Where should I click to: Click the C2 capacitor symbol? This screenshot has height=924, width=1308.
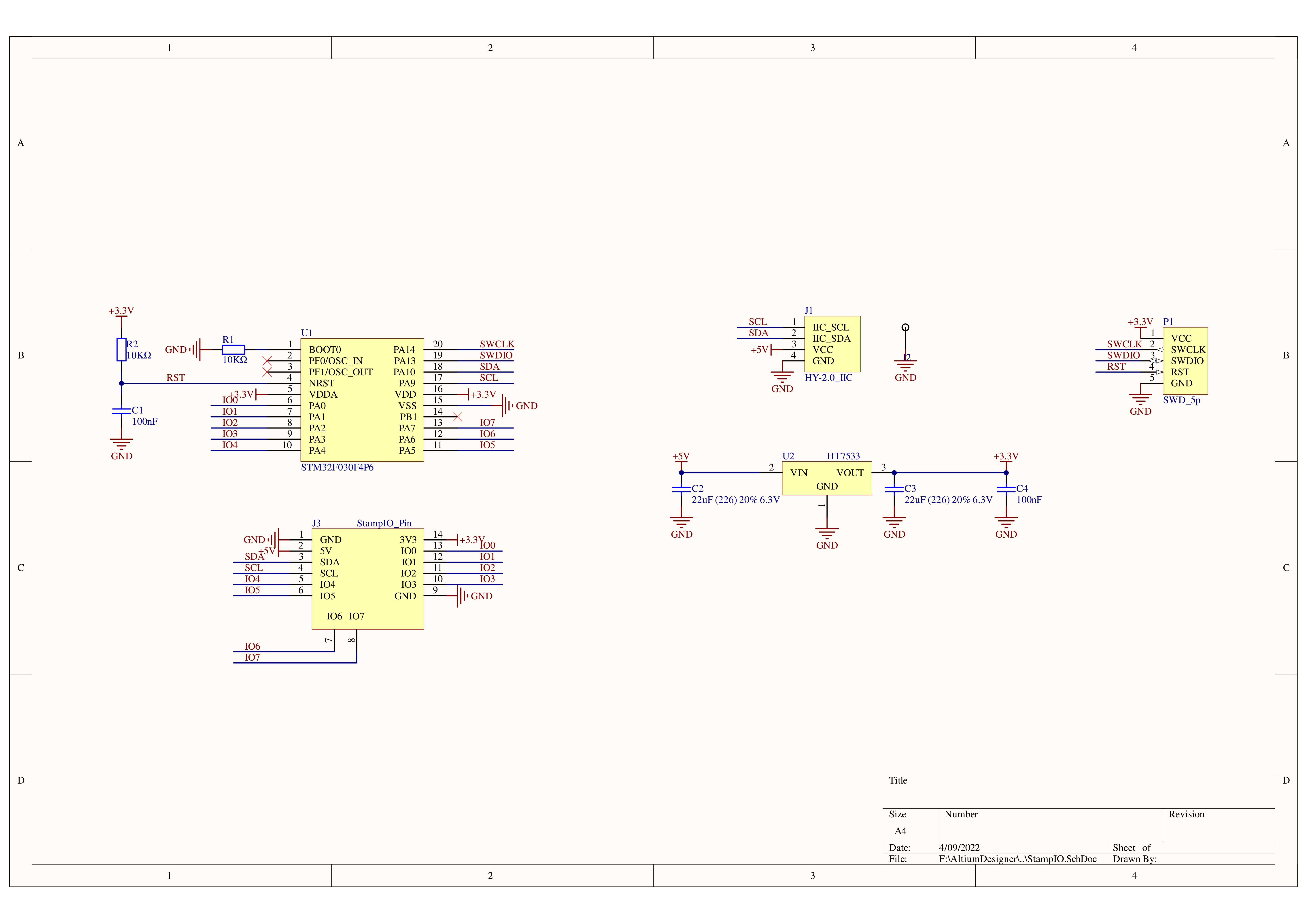click(681, 489)
